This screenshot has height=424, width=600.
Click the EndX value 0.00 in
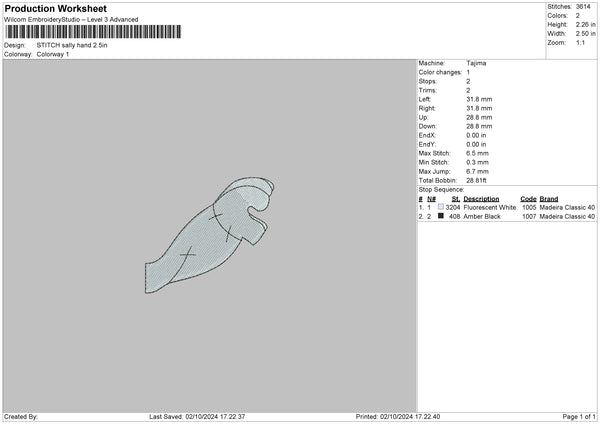point(476,135)
